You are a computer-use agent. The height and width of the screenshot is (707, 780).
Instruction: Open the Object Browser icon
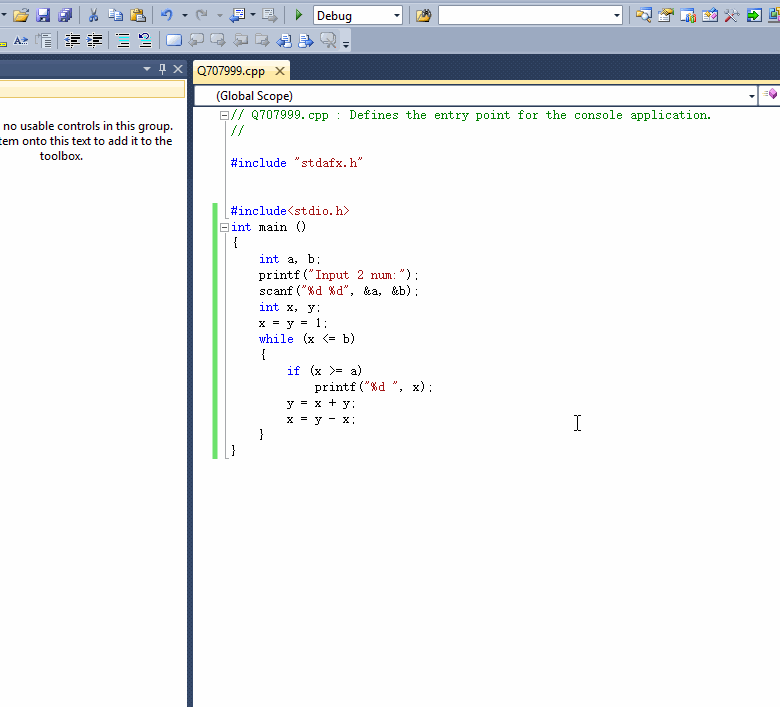coord(710,15)
